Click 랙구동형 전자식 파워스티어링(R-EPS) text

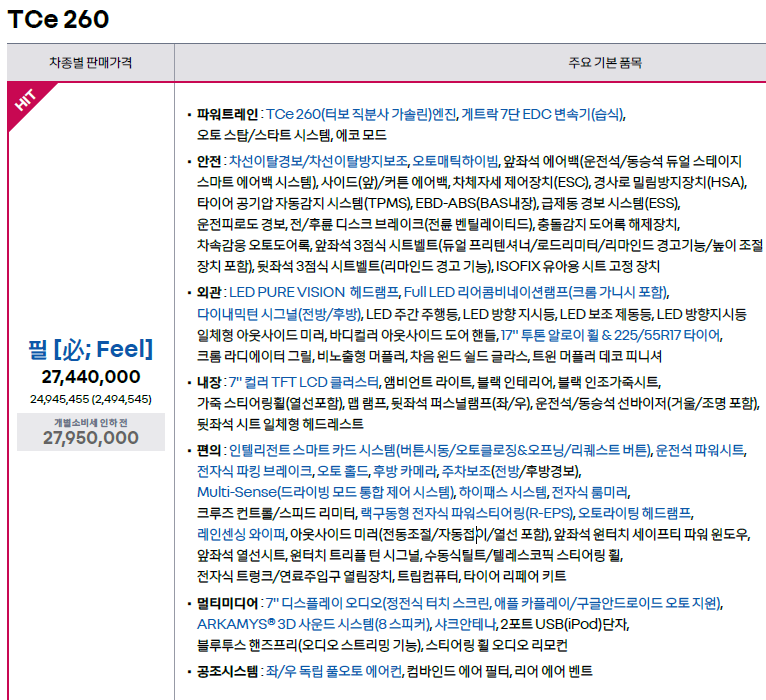tap(467, 513)
